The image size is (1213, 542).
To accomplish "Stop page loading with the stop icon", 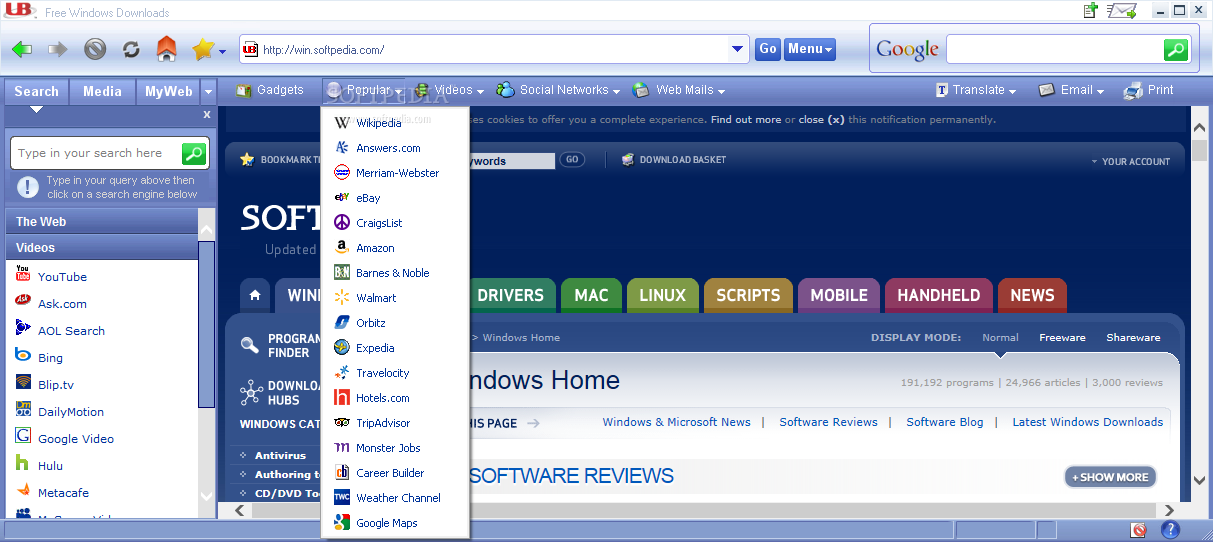I will click(95, 49).
